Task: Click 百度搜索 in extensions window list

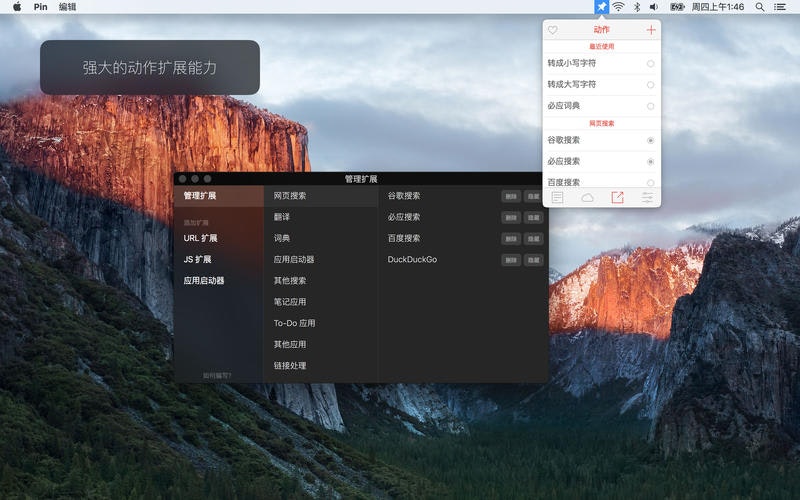Action: tap(404, 238)
